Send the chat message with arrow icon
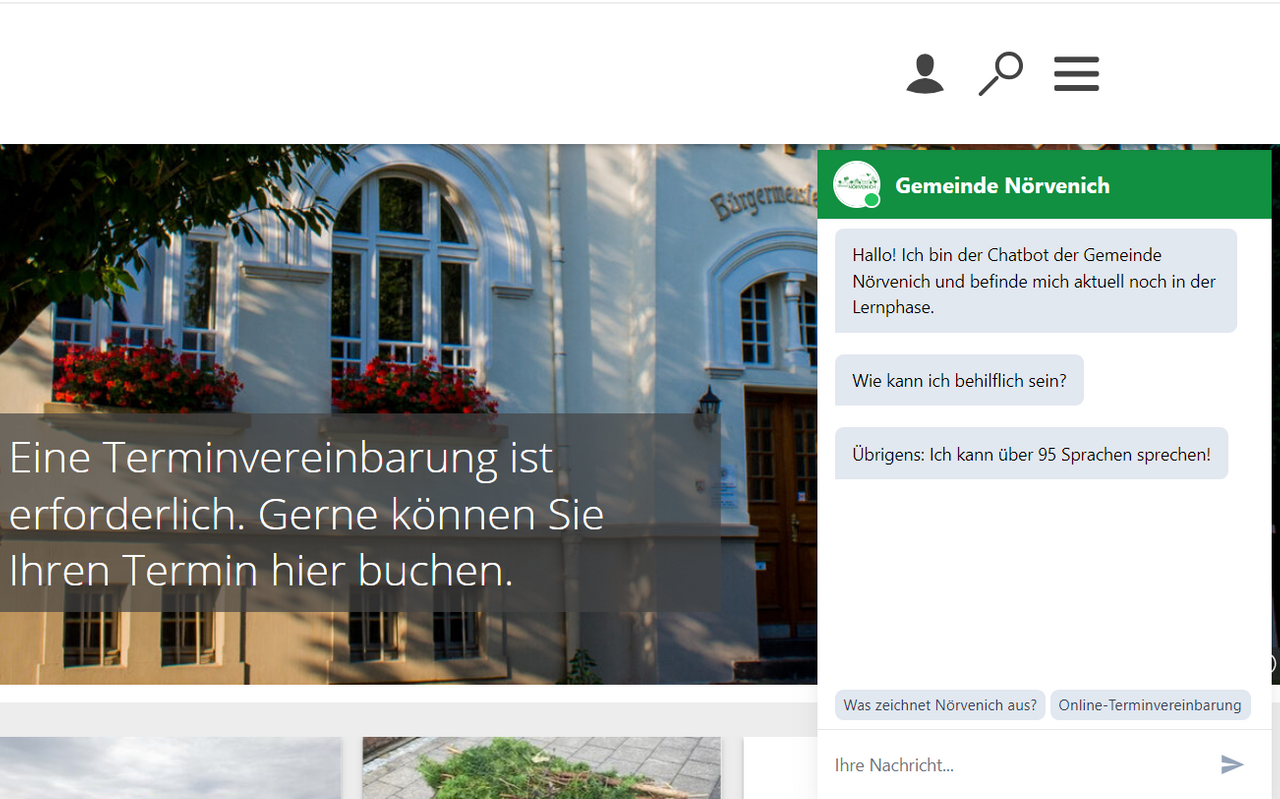Viewport: 1280px width, 799px height. pos(1232,765)
